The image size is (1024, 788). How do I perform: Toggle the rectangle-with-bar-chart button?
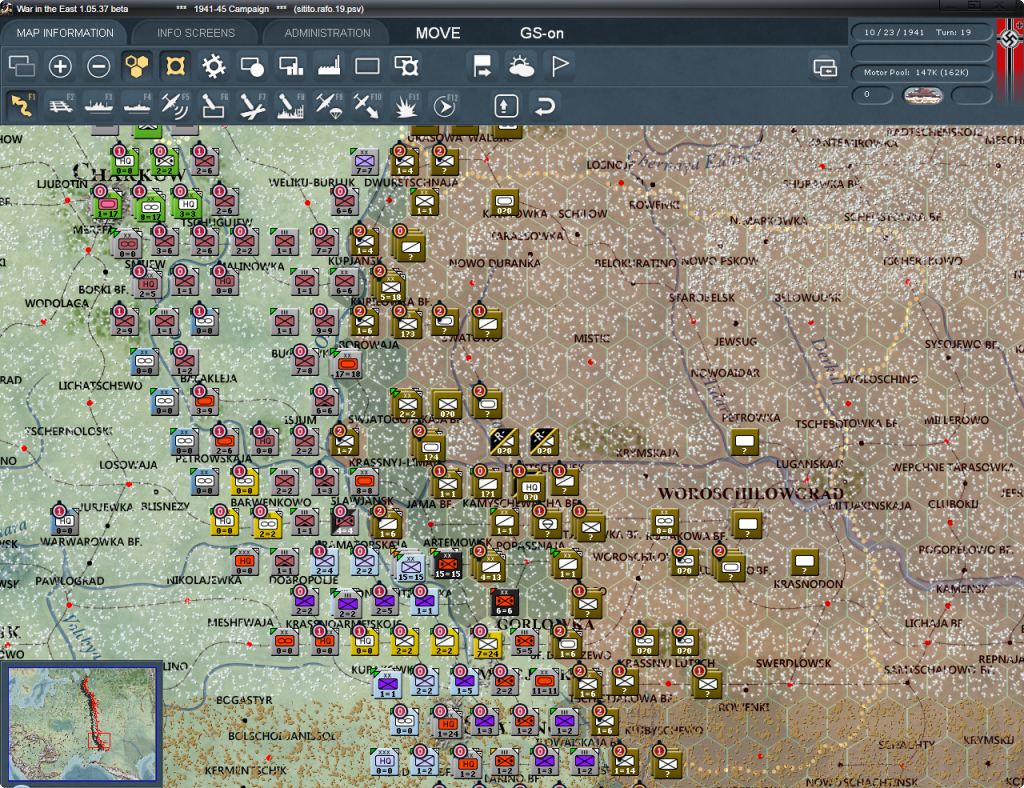click(291, 66)
